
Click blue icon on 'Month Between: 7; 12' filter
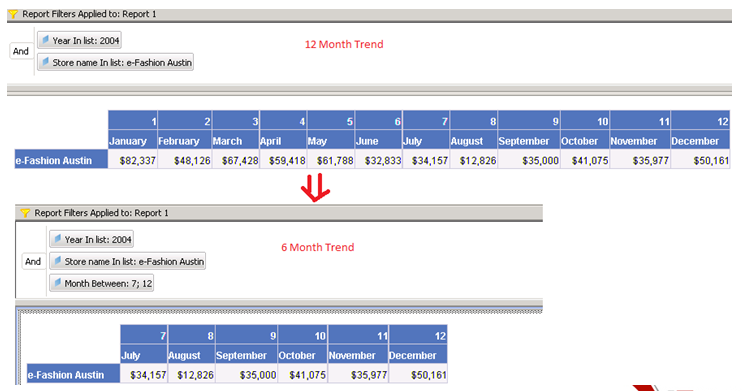[57, 283]
